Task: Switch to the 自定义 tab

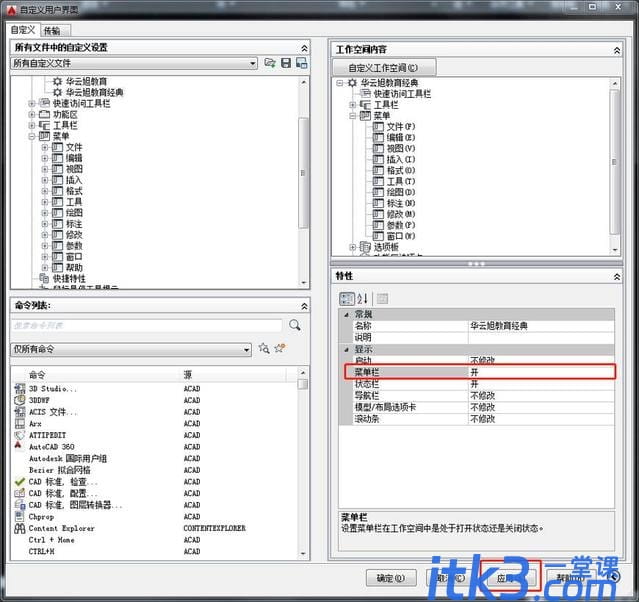Action: [23, 30]
